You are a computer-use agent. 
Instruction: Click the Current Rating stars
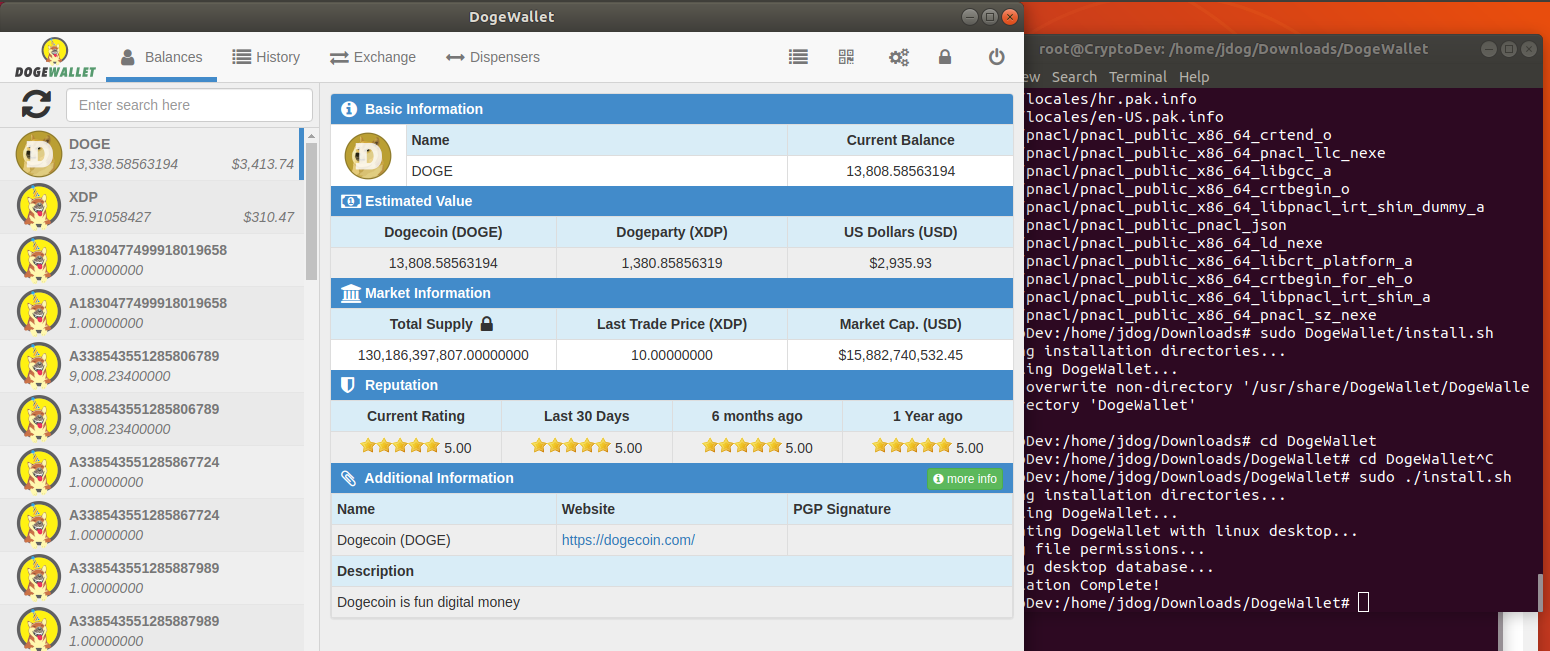point(400,446)
